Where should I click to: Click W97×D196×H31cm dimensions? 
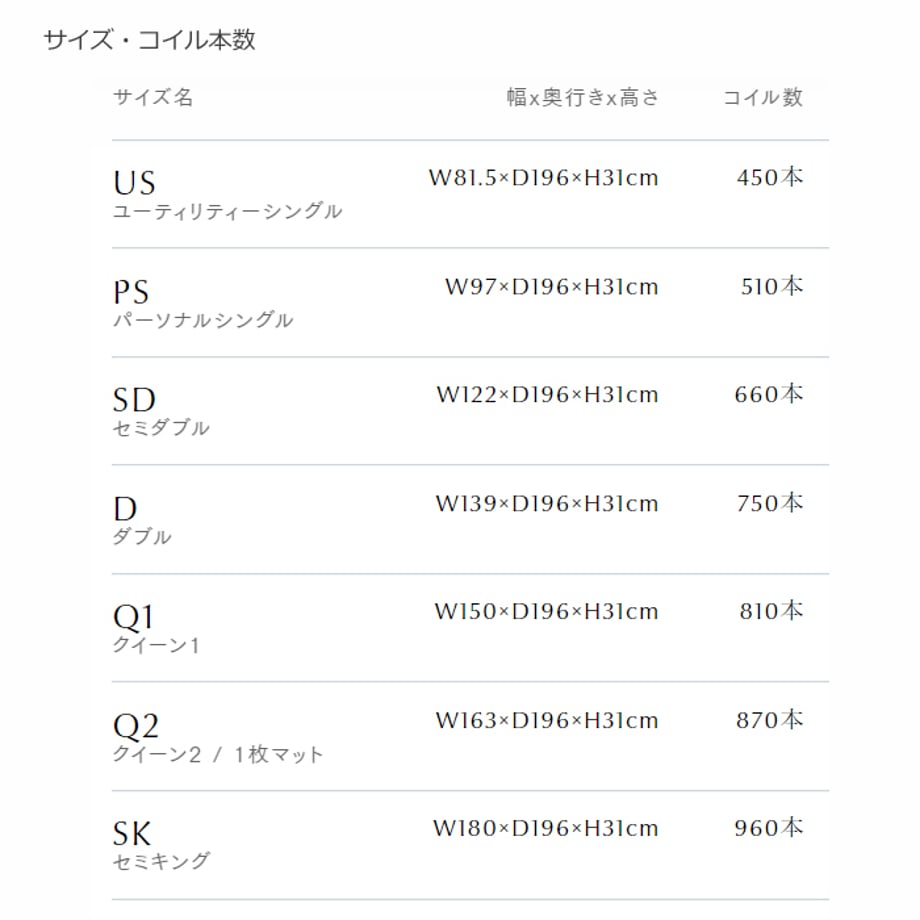[x=552, y=287]
